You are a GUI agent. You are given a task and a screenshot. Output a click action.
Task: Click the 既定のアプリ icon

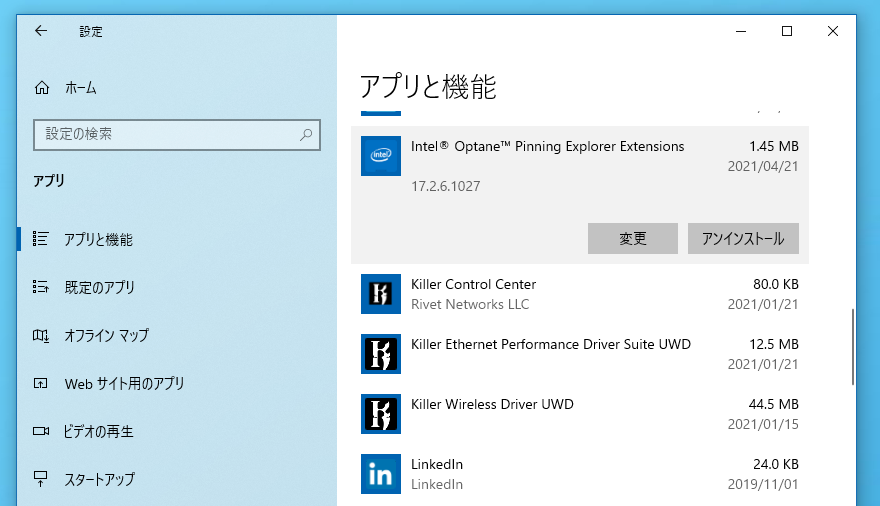coord(40,287)
